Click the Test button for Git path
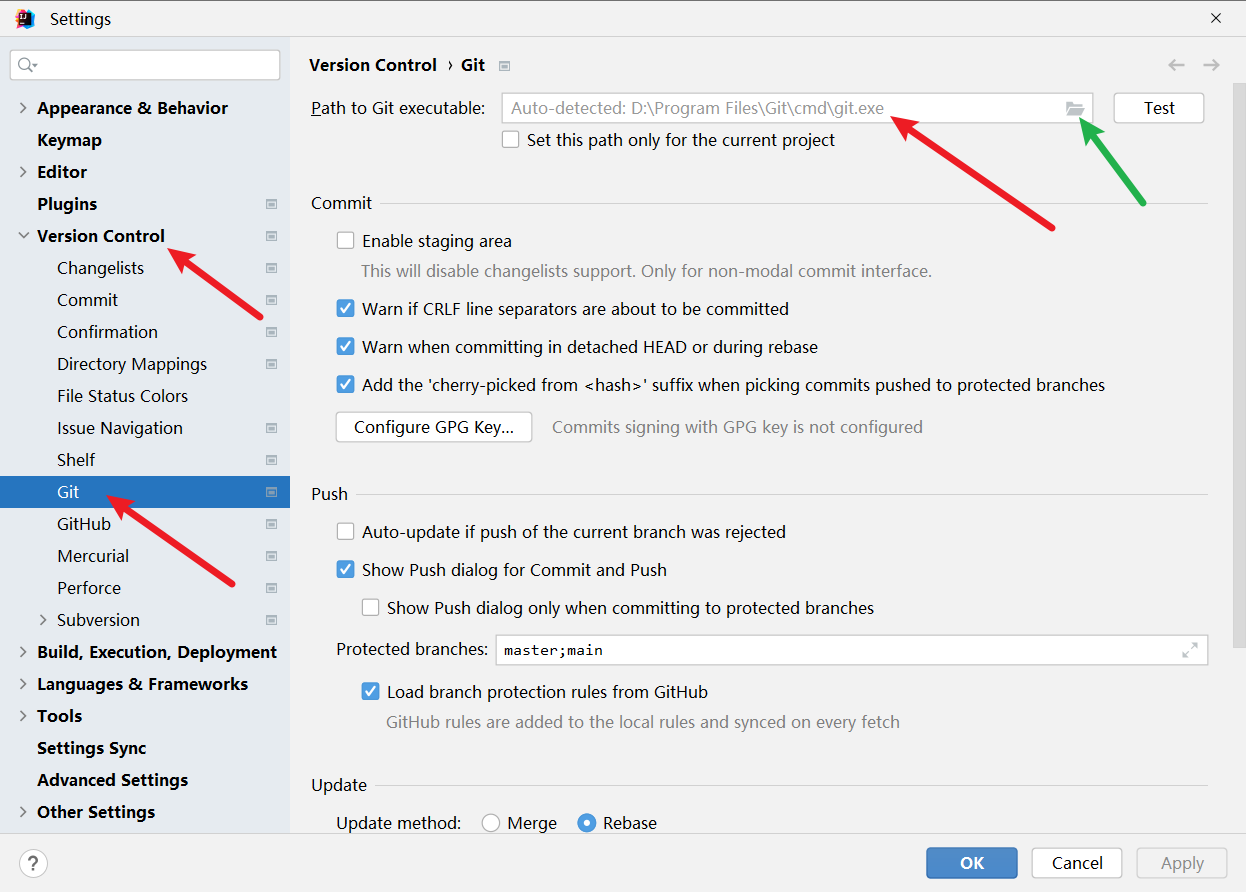 click(x=1159, y=108)
